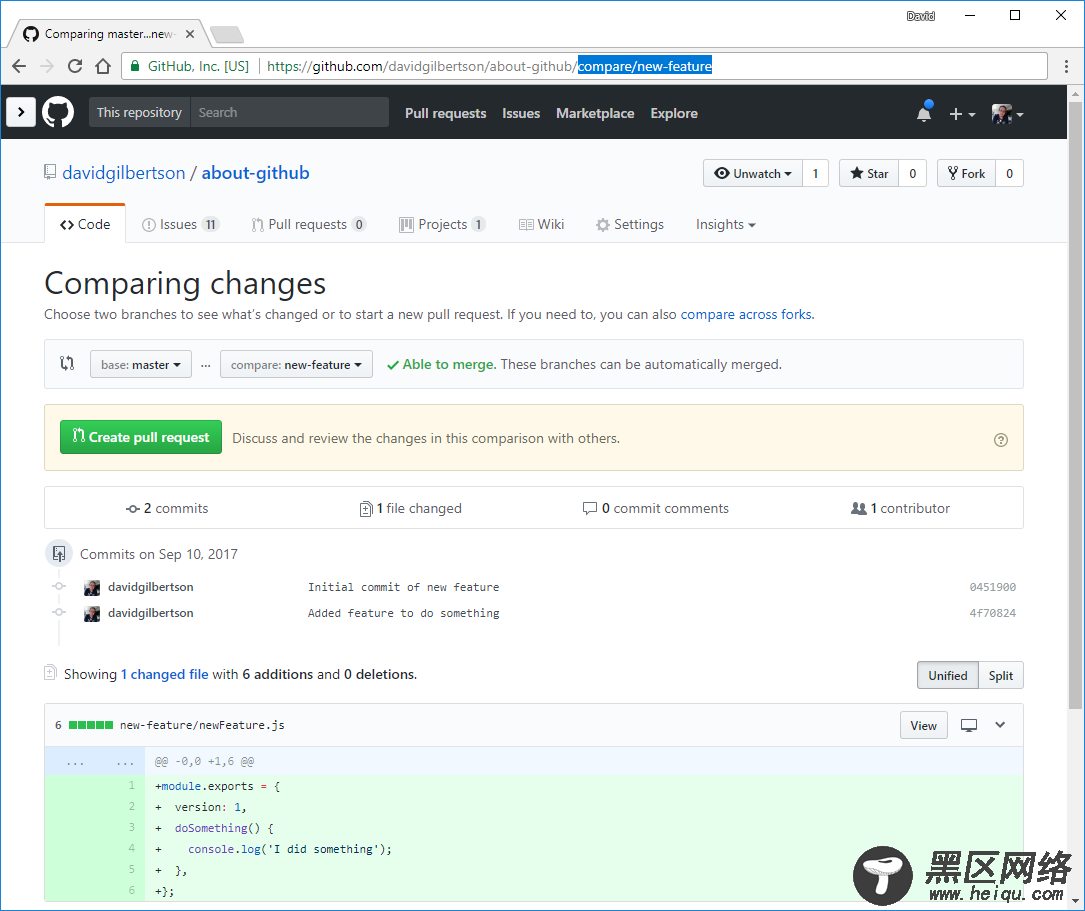Click davidgilbertson avatar on first commit
The image size is (1085, 911).
pyautogui.click(x=92, y=588)
